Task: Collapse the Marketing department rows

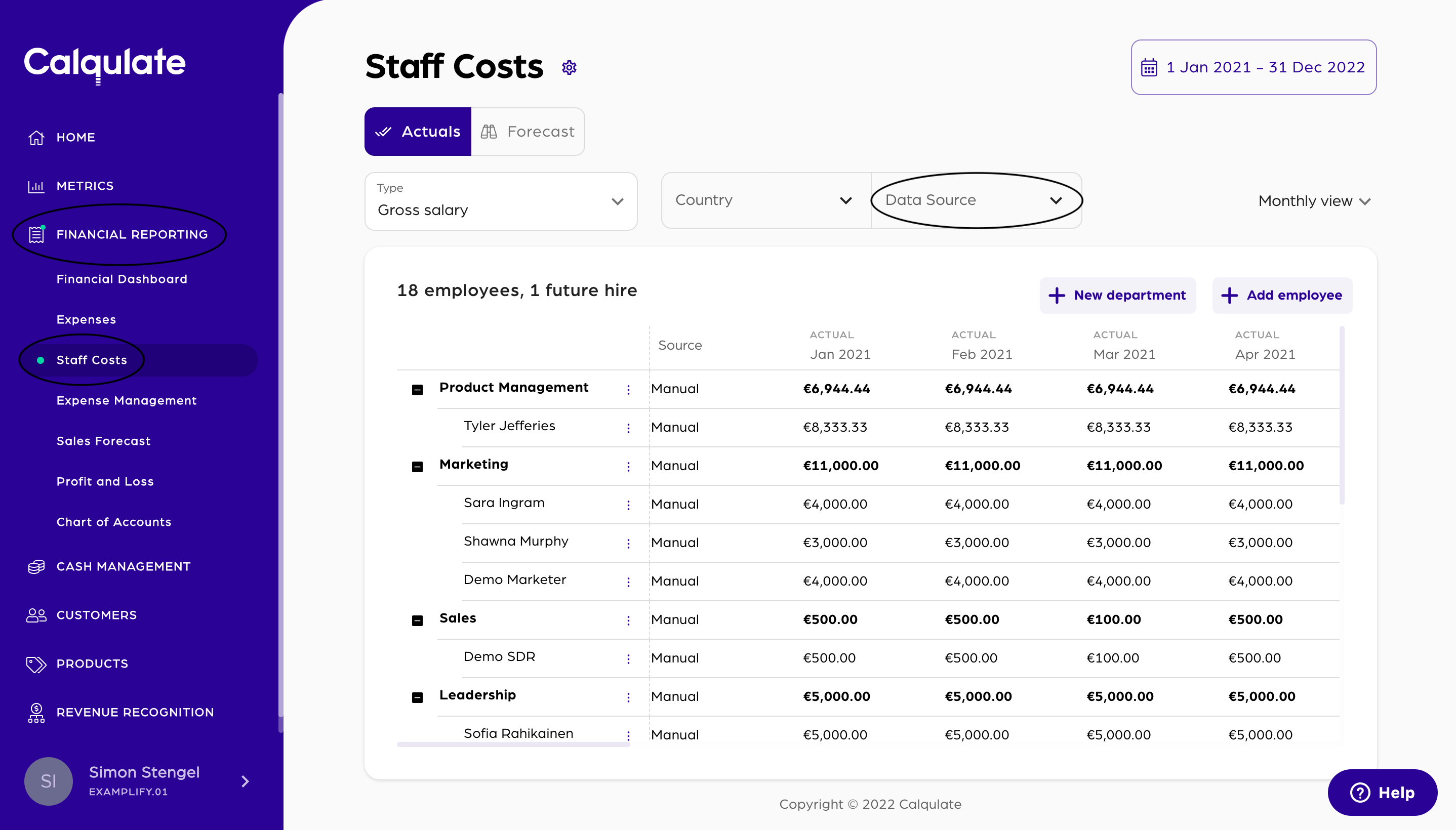Action: [x=417, y=467]
